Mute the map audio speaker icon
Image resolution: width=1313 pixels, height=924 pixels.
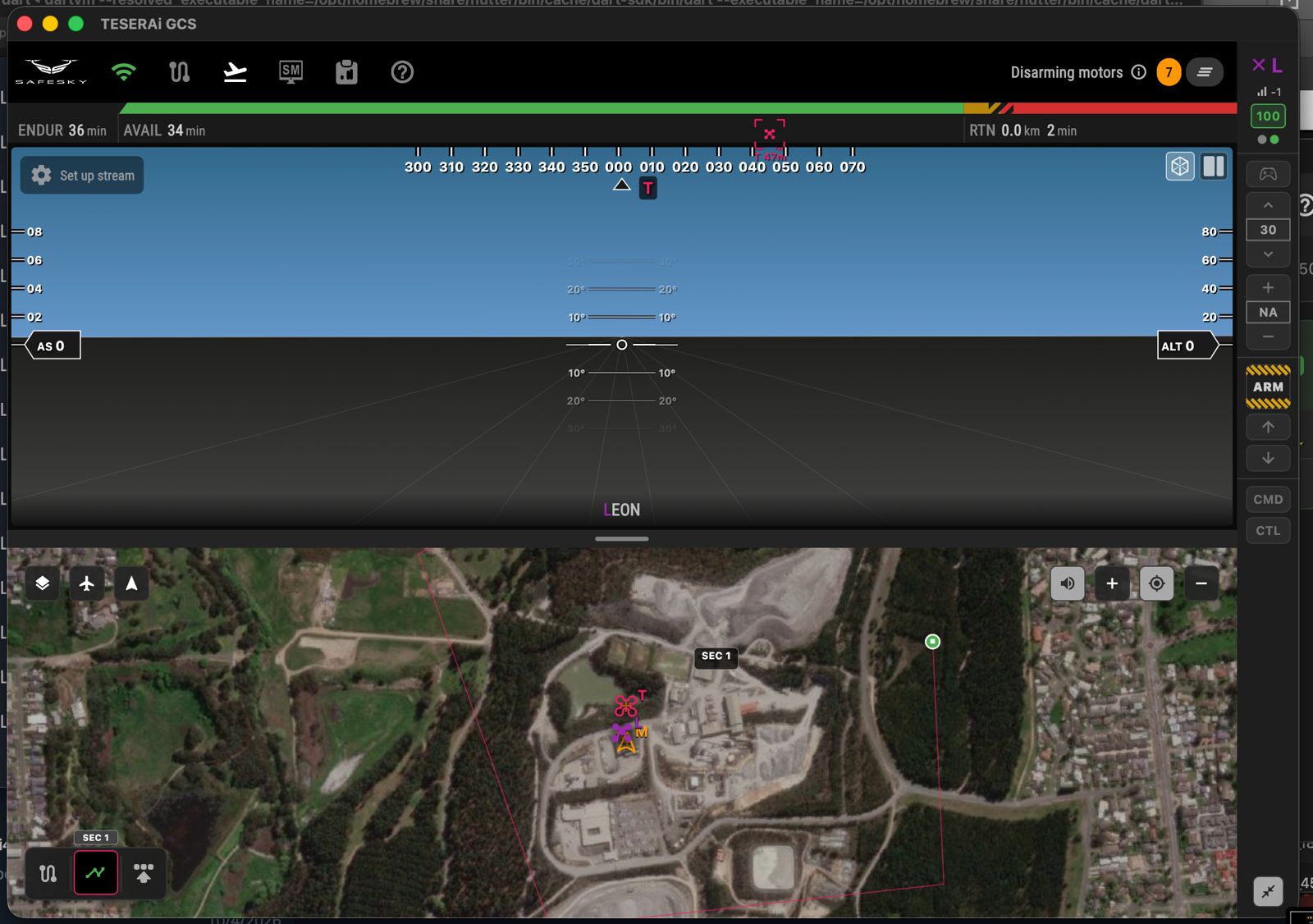(x=1068, y=583)
